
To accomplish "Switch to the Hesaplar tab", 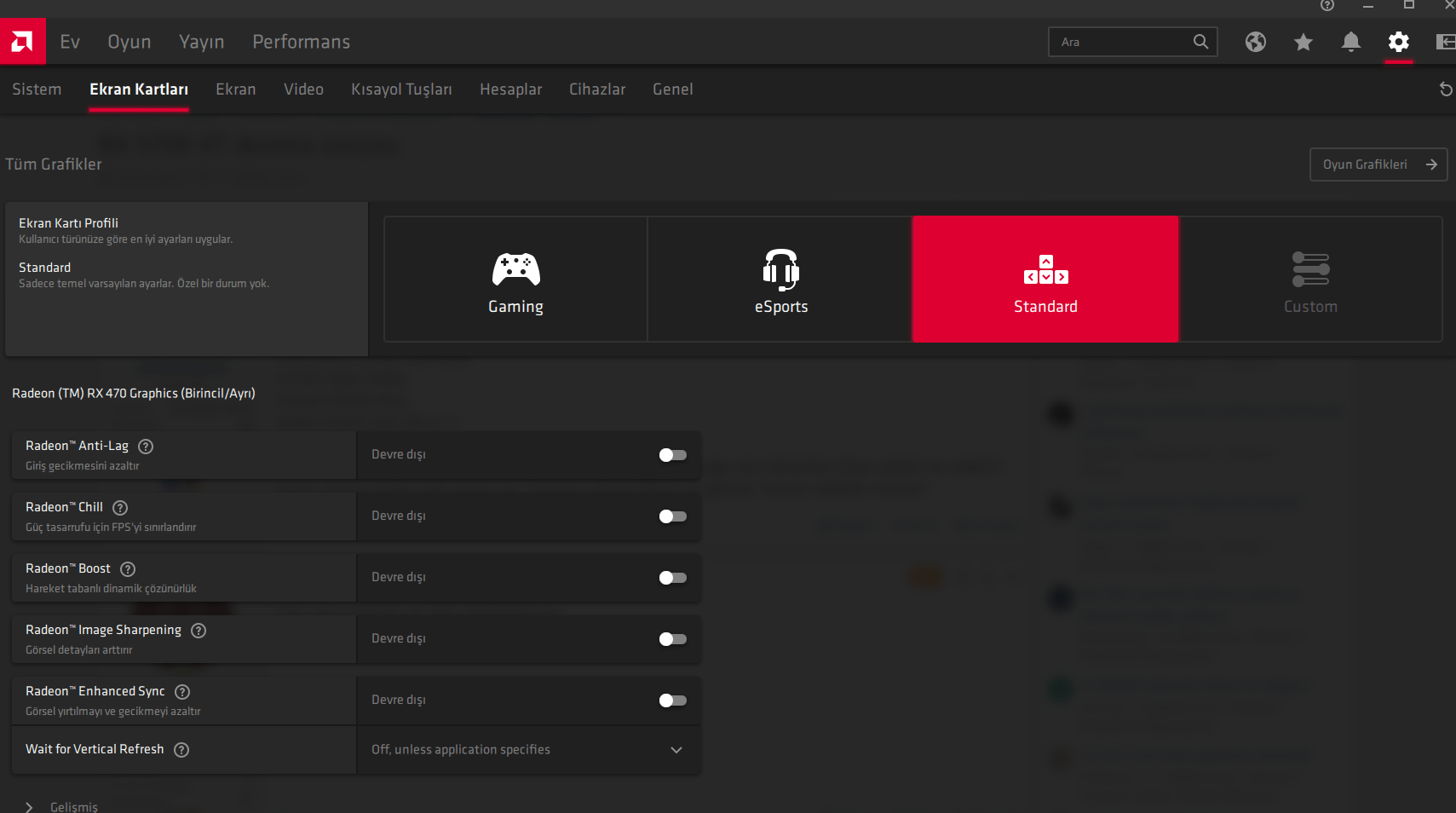I will [511, 89].
